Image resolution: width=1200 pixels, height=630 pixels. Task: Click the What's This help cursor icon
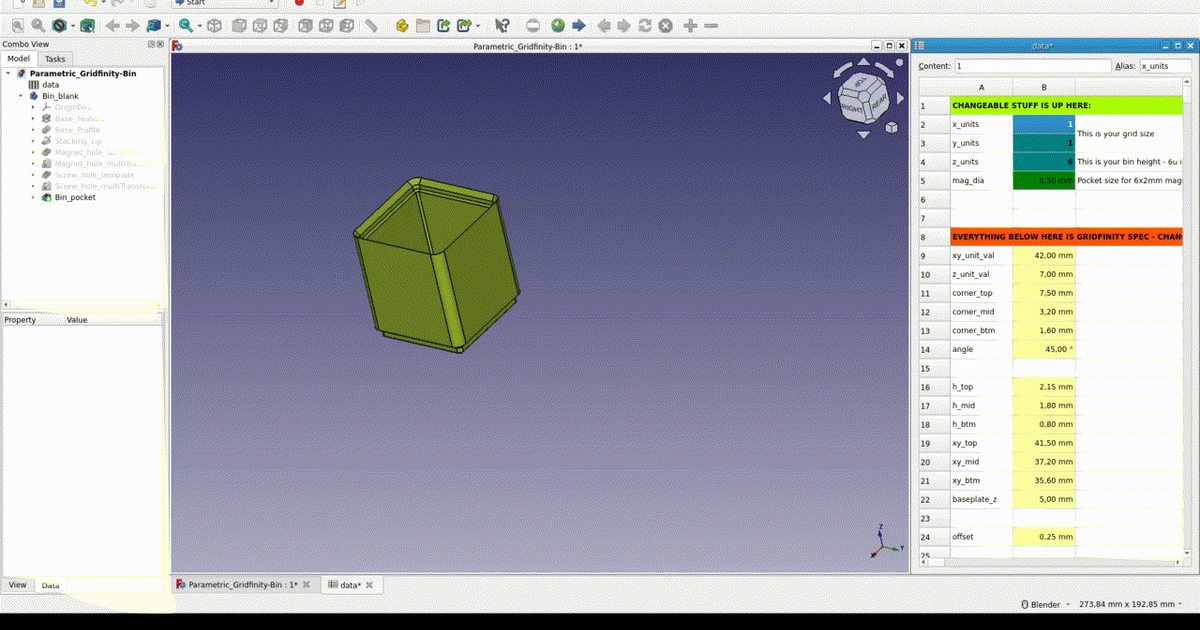coord(502,25)
